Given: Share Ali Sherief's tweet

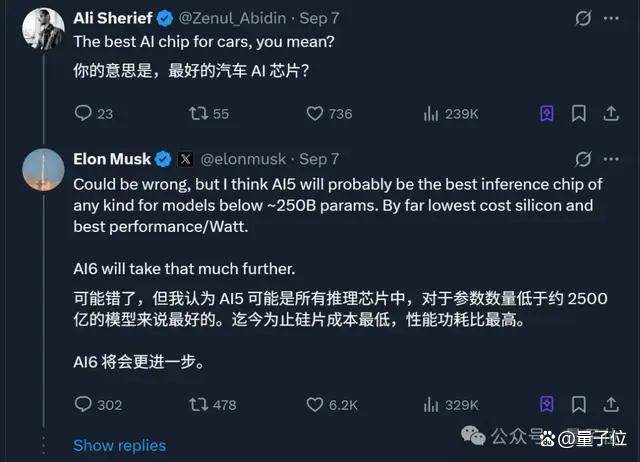Looking at the screenshot, I should coord(611,113).
